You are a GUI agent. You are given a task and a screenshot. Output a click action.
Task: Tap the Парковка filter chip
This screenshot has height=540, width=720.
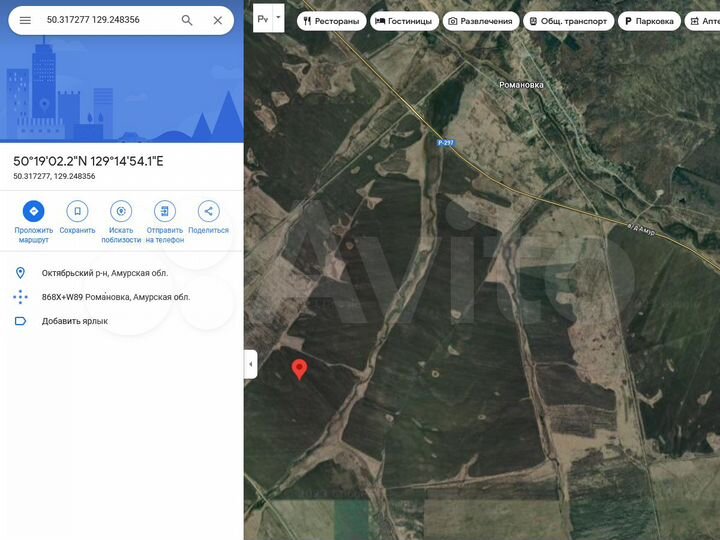(648, 21)
